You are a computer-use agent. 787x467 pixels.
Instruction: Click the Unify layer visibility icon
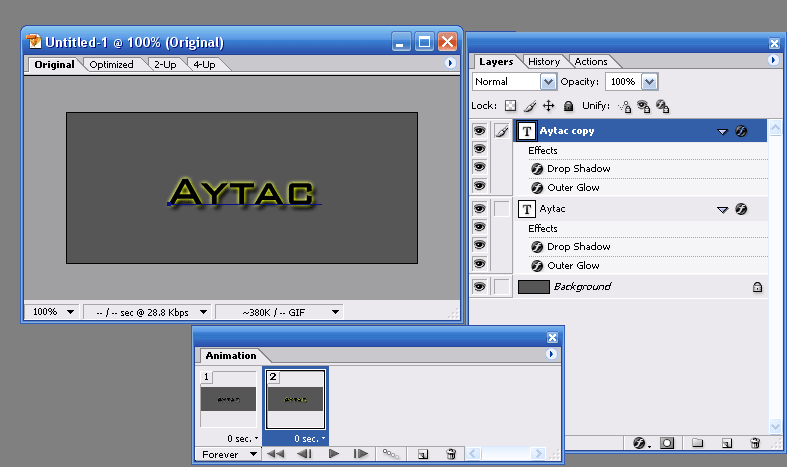pos(643,106)
